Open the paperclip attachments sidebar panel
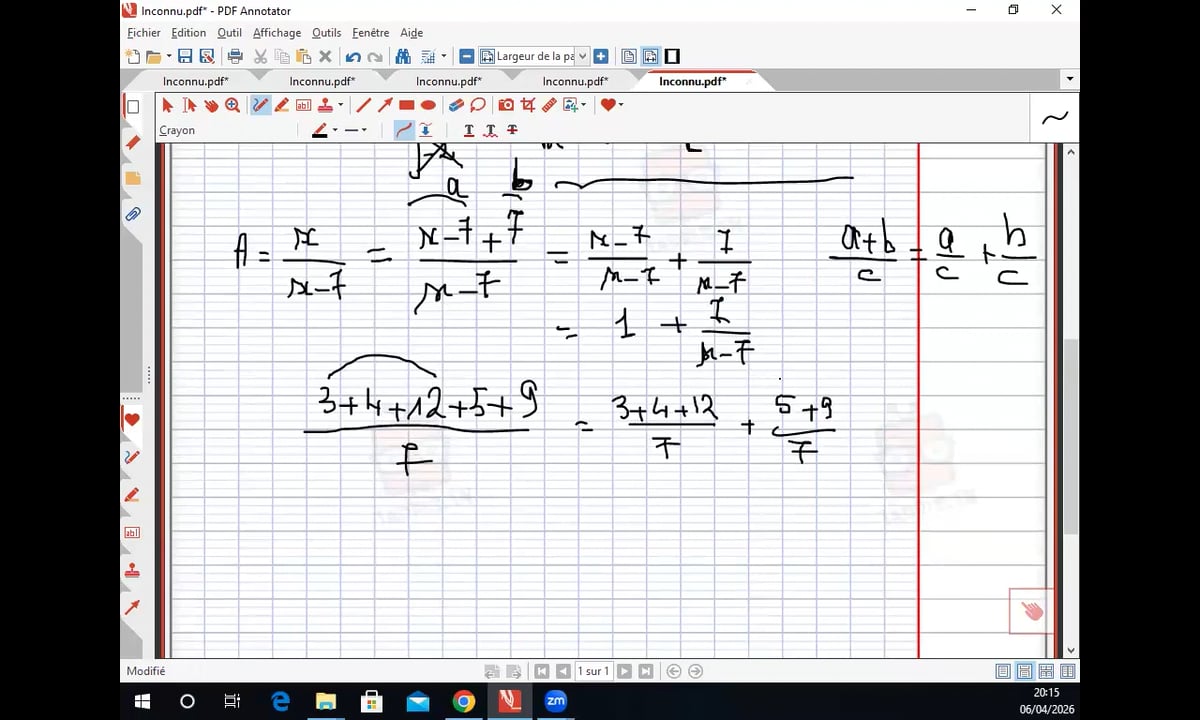The height and width of the screenshot is (720, 1200). point(132,214)
